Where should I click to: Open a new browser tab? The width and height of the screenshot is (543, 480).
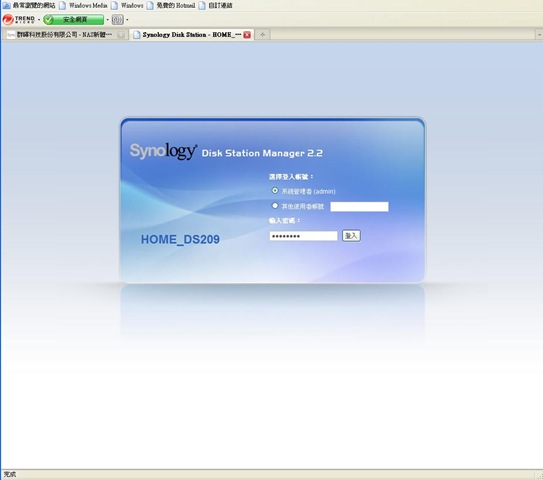pos(263,35)
